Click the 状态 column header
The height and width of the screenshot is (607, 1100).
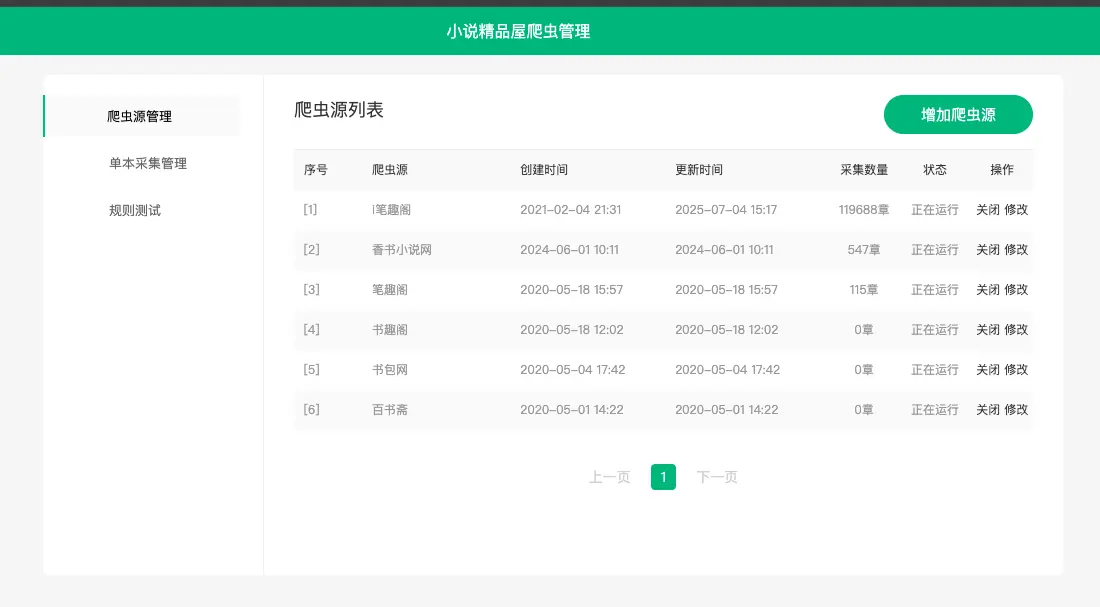(x=934, y=170)
